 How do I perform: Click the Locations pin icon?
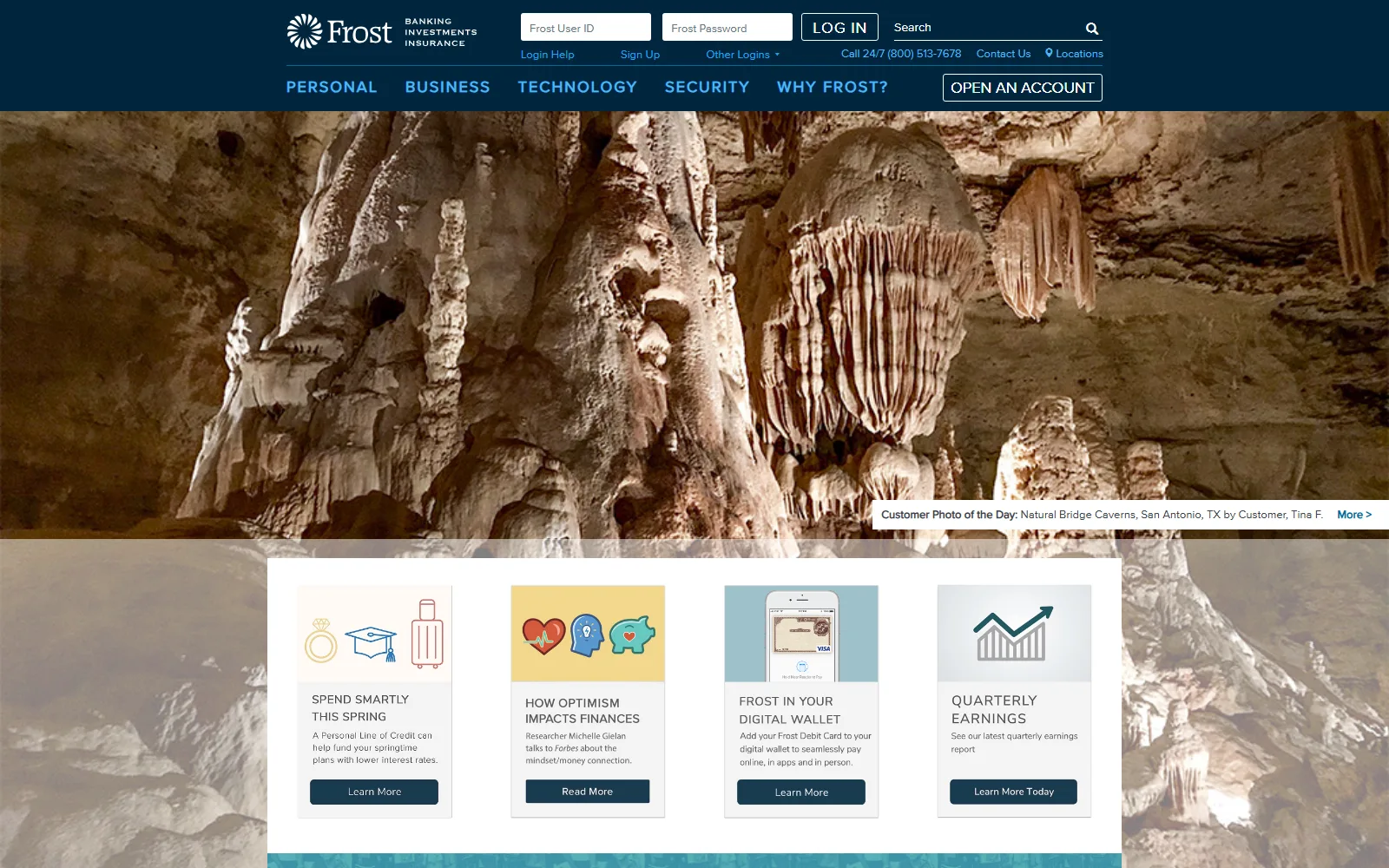click(x=1049, y=53)
